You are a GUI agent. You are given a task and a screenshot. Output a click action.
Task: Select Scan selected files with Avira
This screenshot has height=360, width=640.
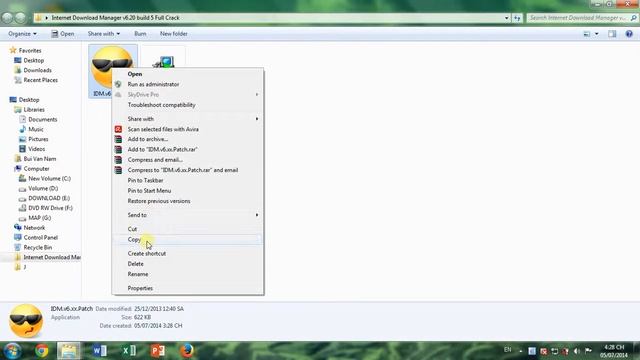click(x=187, y=129)
